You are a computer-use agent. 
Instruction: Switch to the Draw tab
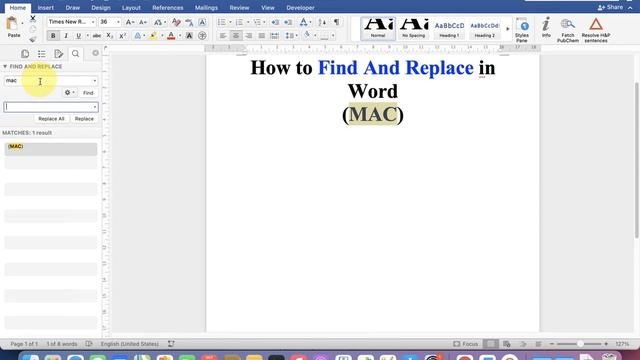coord(73,8)
